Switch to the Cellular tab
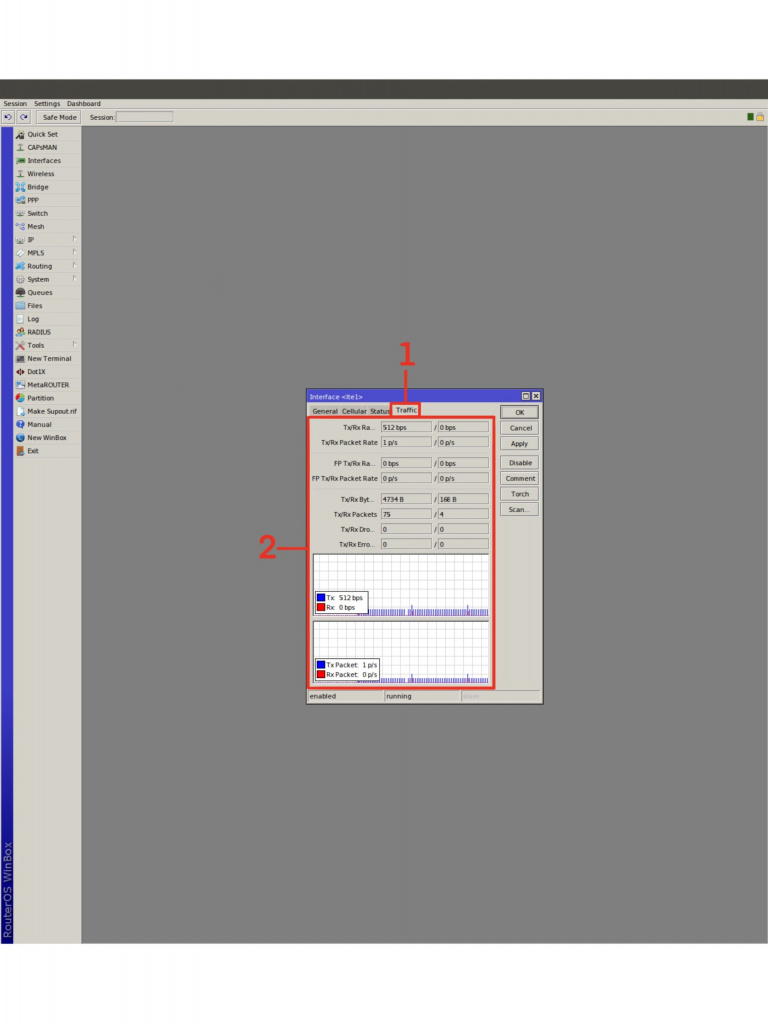Viewport: 768px width, 1024px height. [354, 411]
